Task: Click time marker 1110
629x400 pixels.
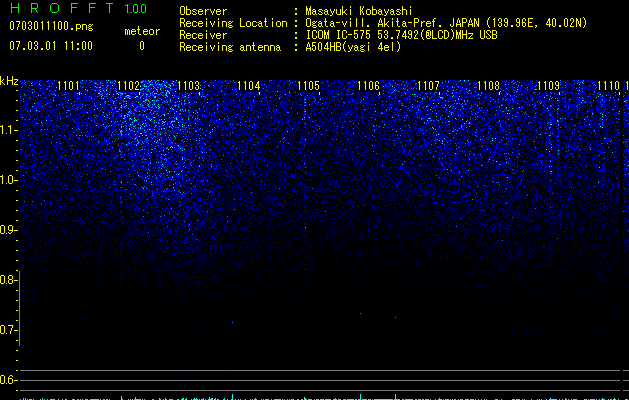Action: [x=609, y=86]
